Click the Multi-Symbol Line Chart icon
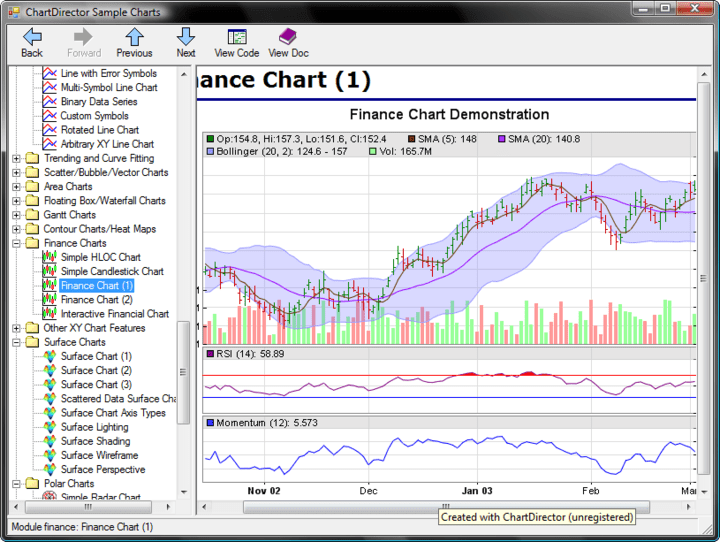The height and width of the screenshot is (542, 720). coord(50,87)
